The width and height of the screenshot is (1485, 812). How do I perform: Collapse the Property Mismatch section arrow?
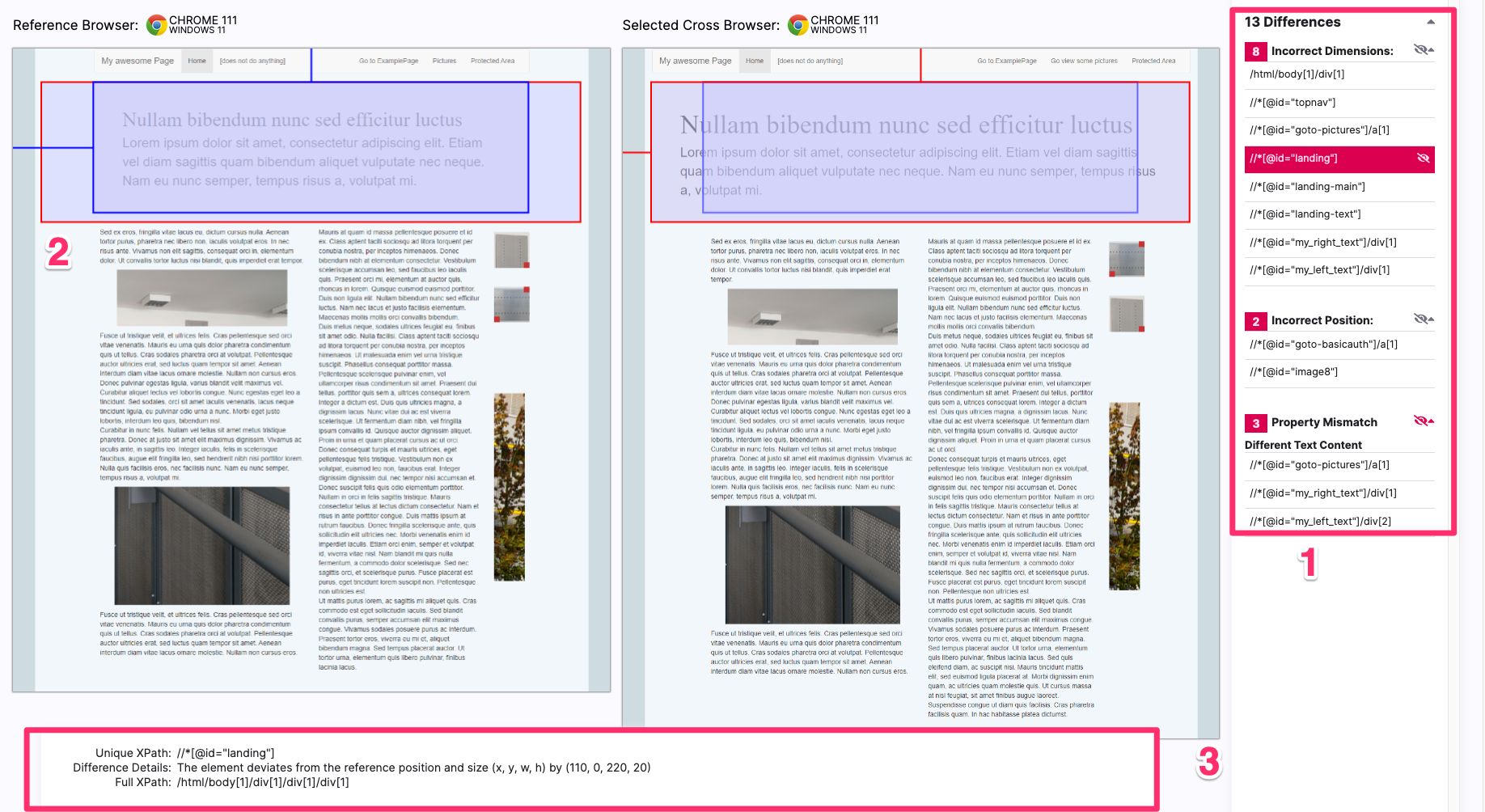1432,421
